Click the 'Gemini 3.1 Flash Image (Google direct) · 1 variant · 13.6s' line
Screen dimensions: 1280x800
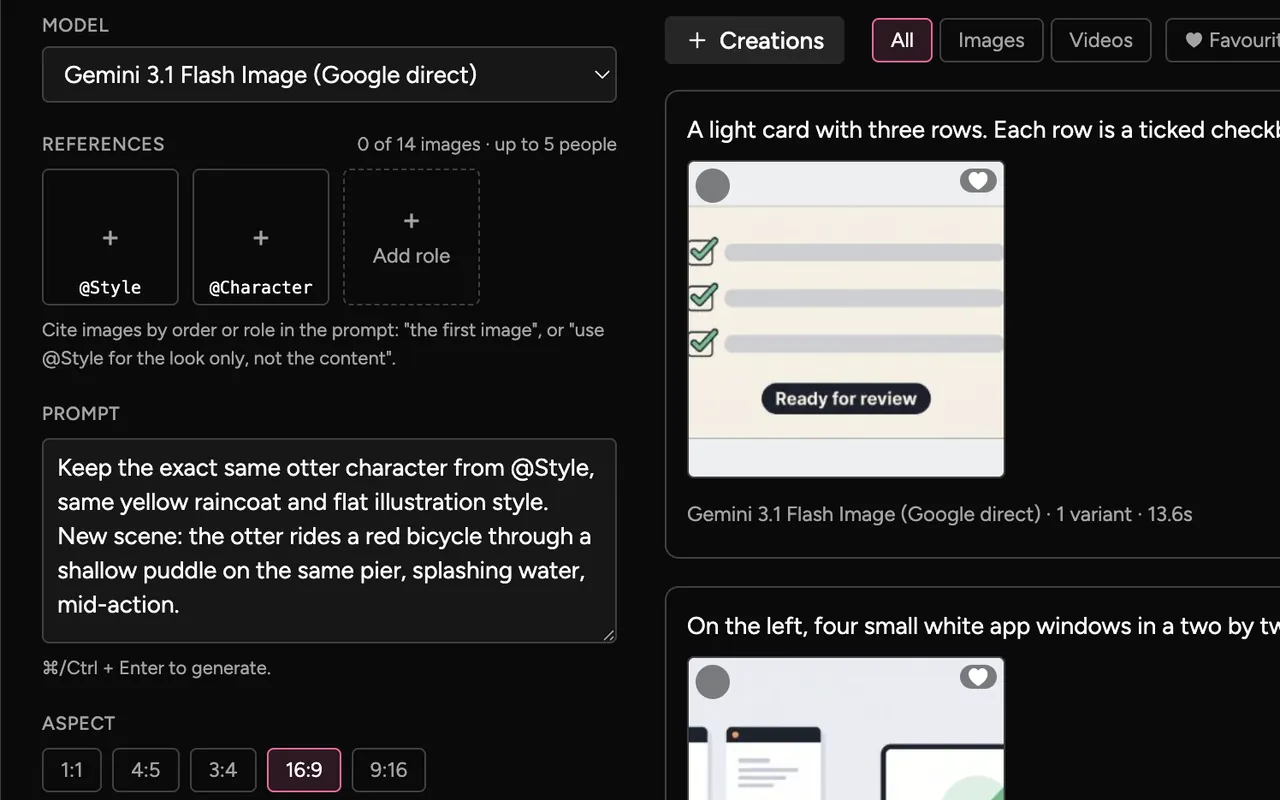pos(939,514)
